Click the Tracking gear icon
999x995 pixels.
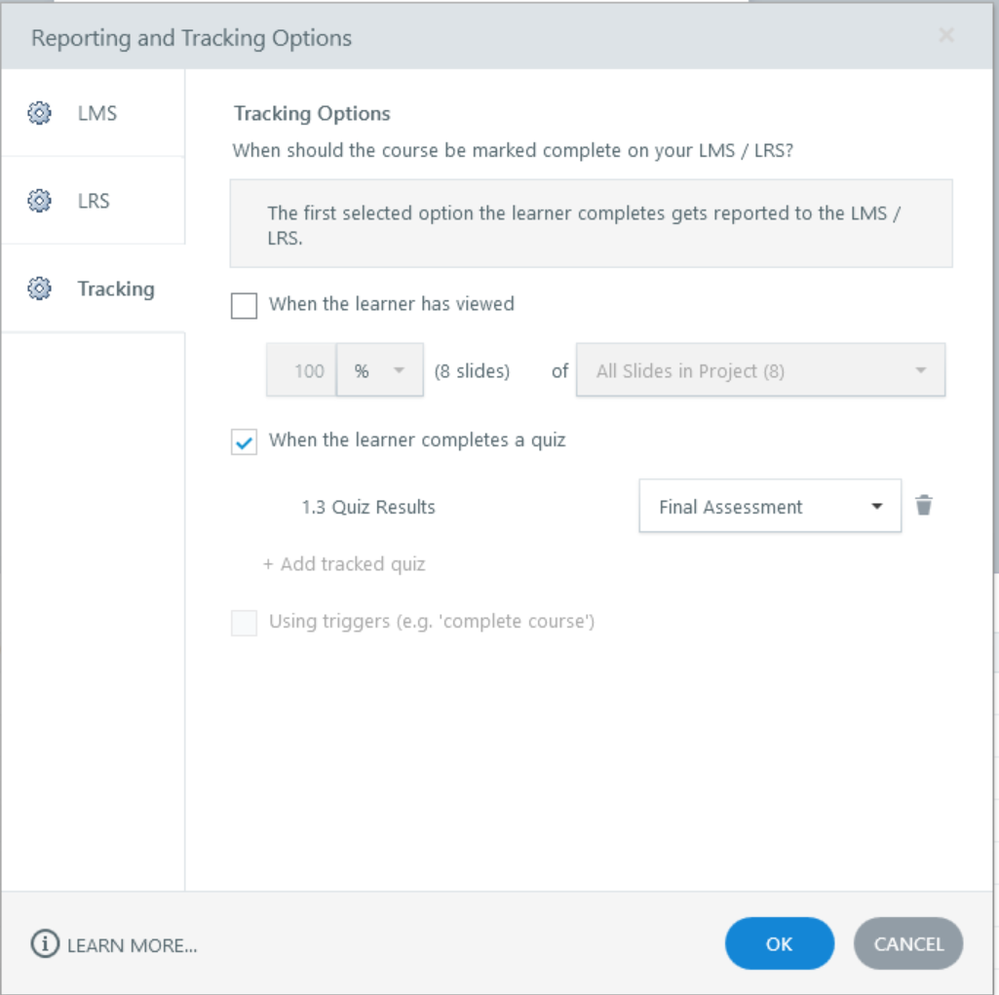coord(39,289)
